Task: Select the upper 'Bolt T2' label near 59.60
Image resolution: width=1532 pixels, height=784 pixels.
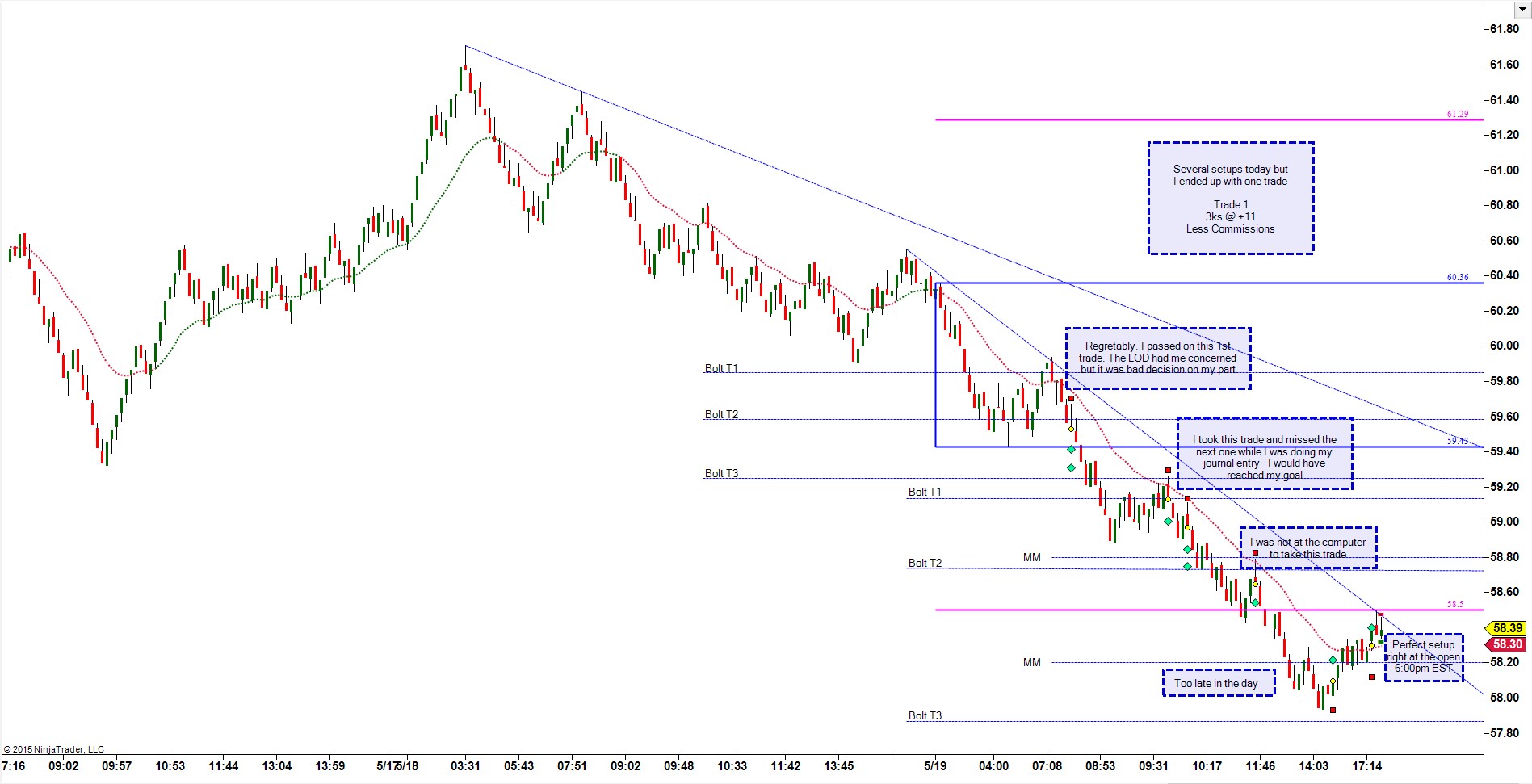Action: click(x=721, y=414)
